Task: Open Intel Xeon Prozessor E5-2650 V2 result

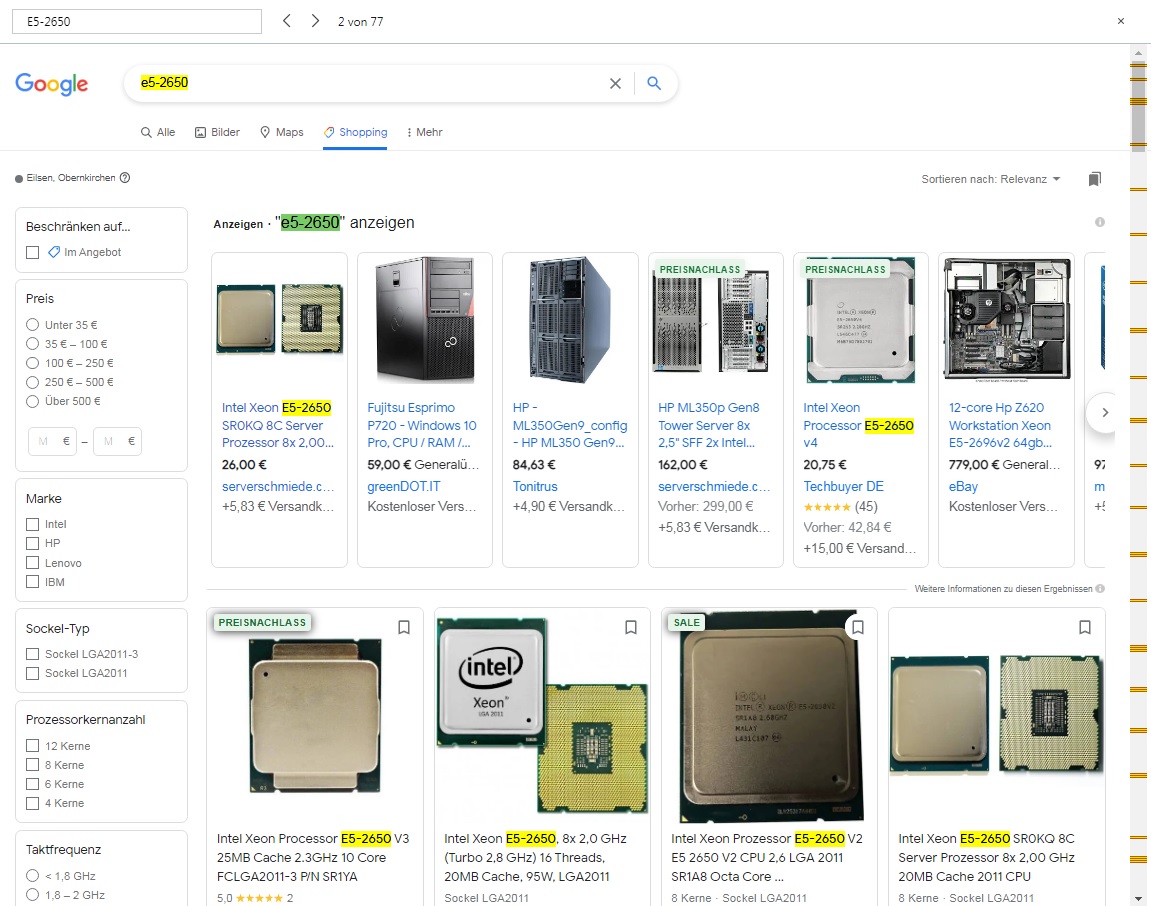Action: 766,857
